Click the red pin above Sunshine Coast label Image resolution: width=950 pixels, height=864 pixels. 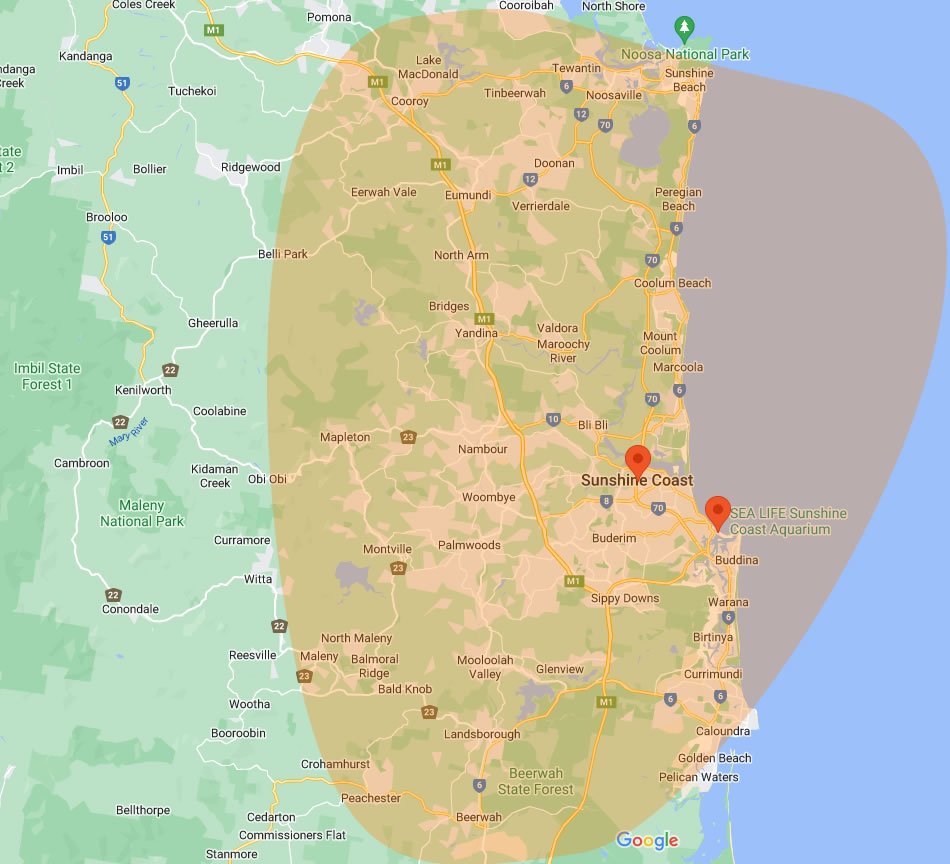638,462
